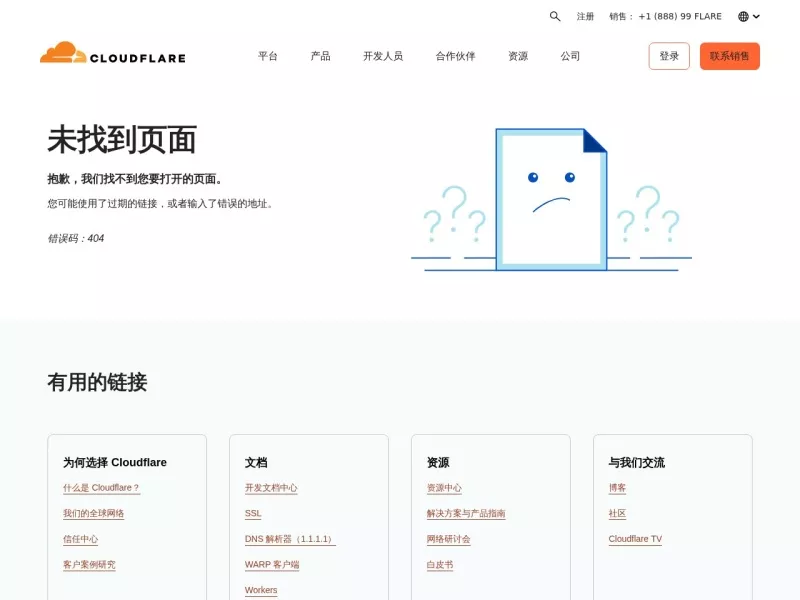Click the Cloudflare logo
Image resolution: width=800 pixels, height=600 pixels.
tap(113, 53)
